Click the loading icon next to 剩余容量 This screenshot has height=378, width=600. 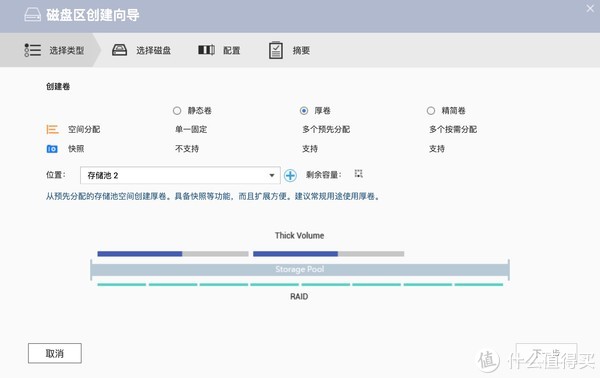(x=359, y=174)
